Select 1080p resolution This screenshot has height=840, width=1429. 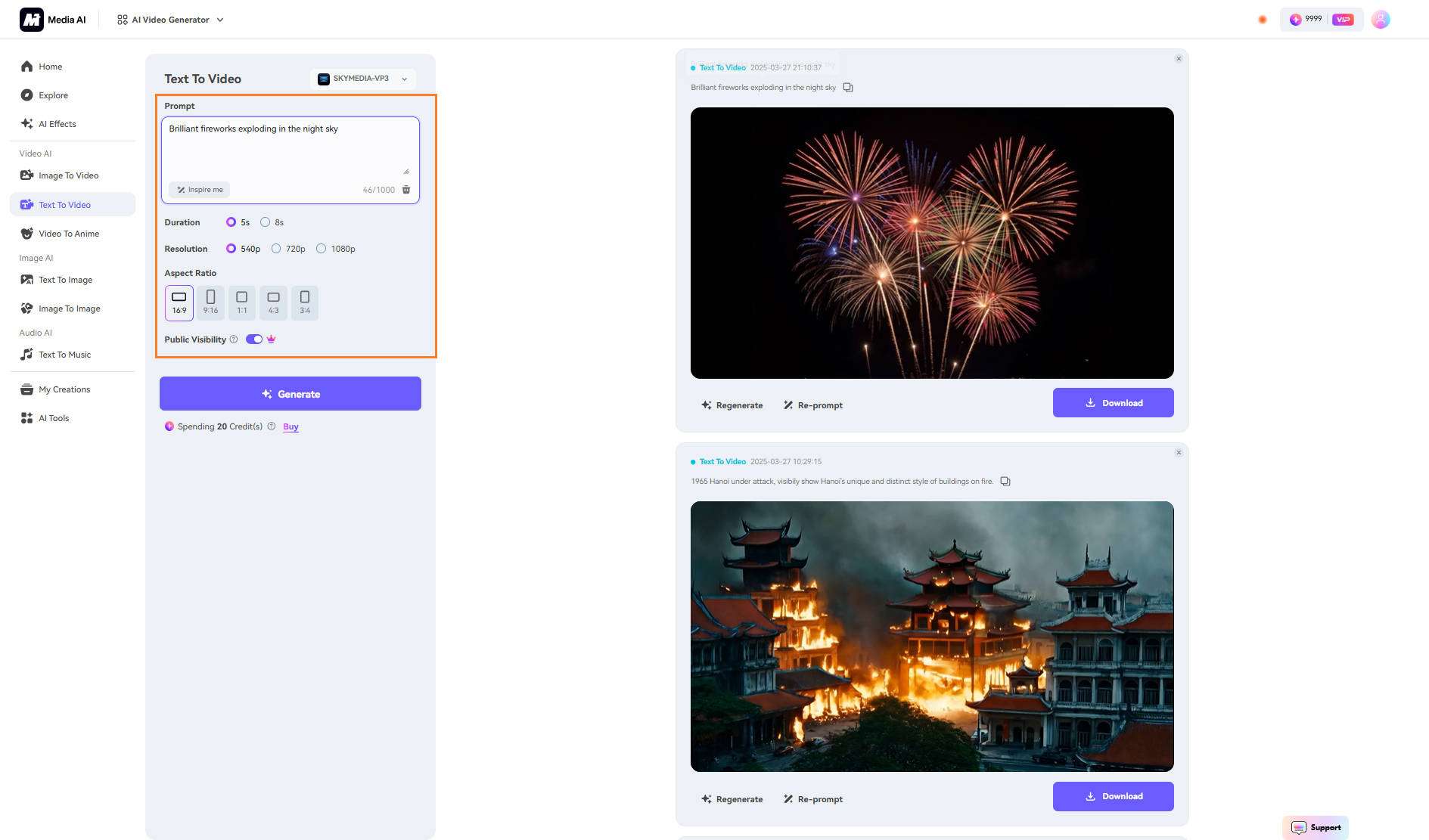(336, 249)
